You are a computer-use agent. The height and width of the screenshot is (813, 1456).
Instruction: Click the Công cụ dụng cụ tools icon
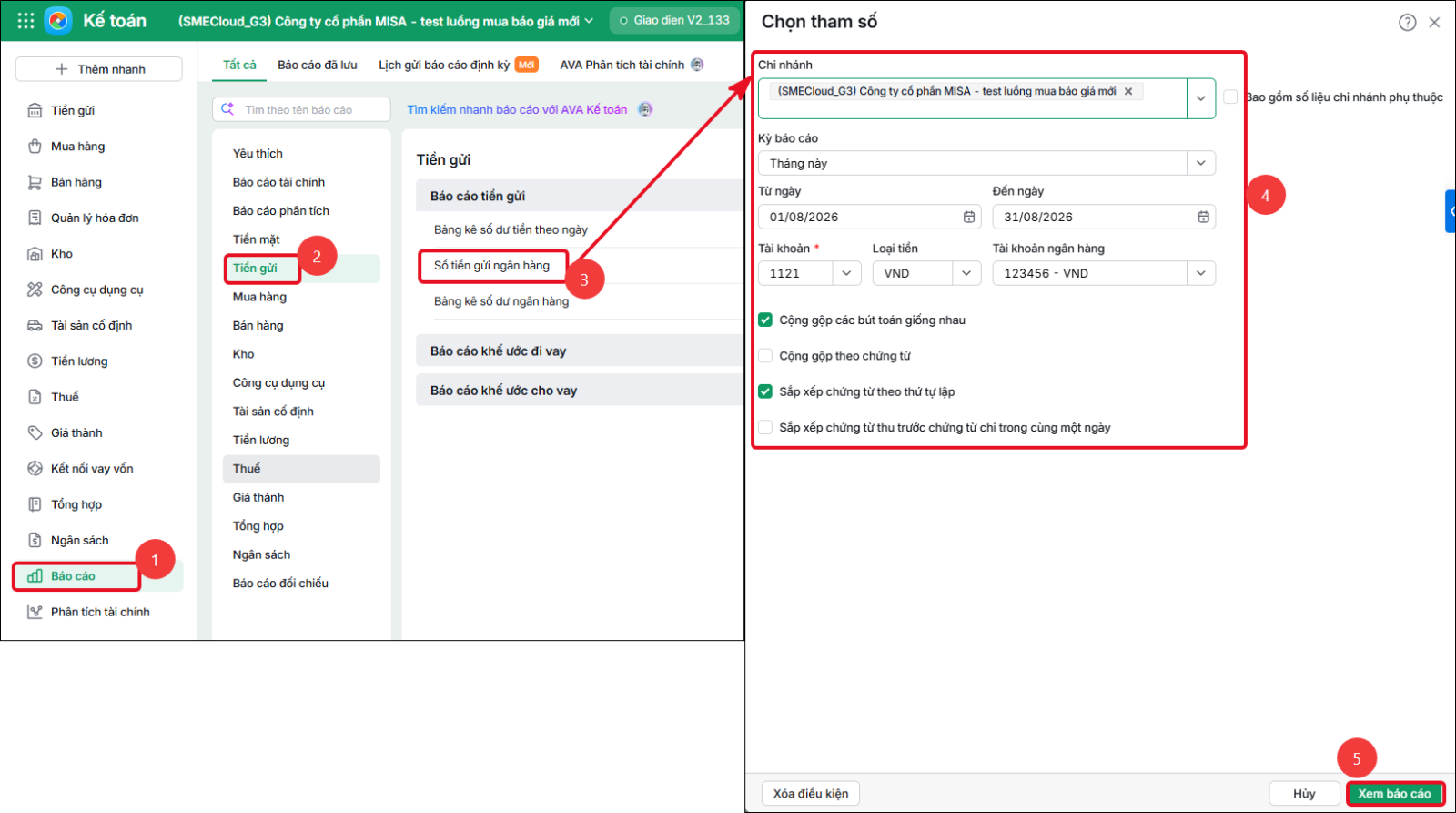[x=35, y=290]
